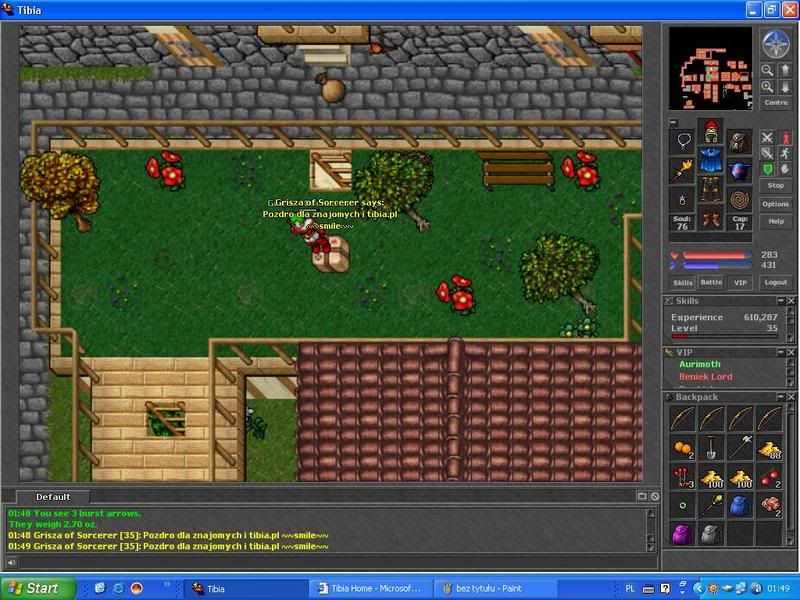The height and width of the screenshot is (600, 800).
Task: Click the 88 gold coins stack
Action: click(x=769, y=448)
